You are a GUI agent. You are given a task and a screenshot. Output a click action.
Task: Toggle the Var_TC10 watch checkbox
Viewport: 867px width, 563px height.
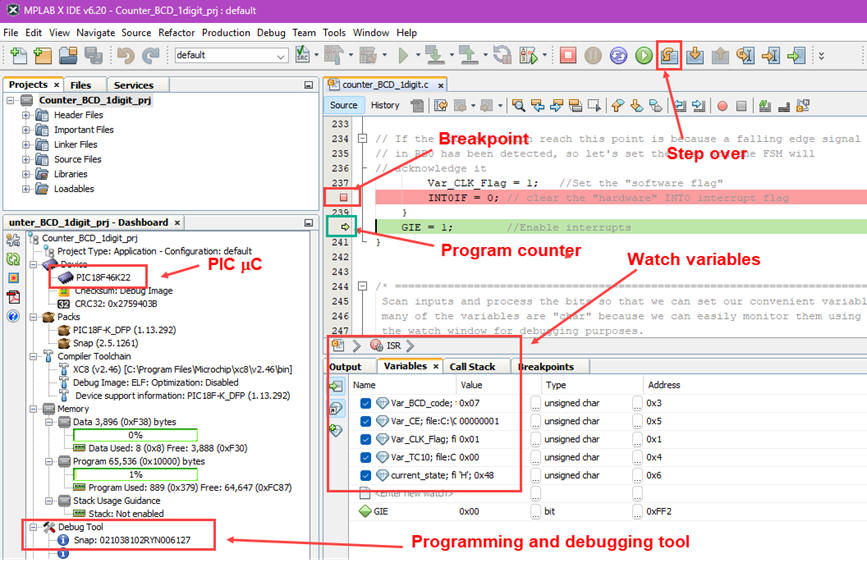(365, 457)
